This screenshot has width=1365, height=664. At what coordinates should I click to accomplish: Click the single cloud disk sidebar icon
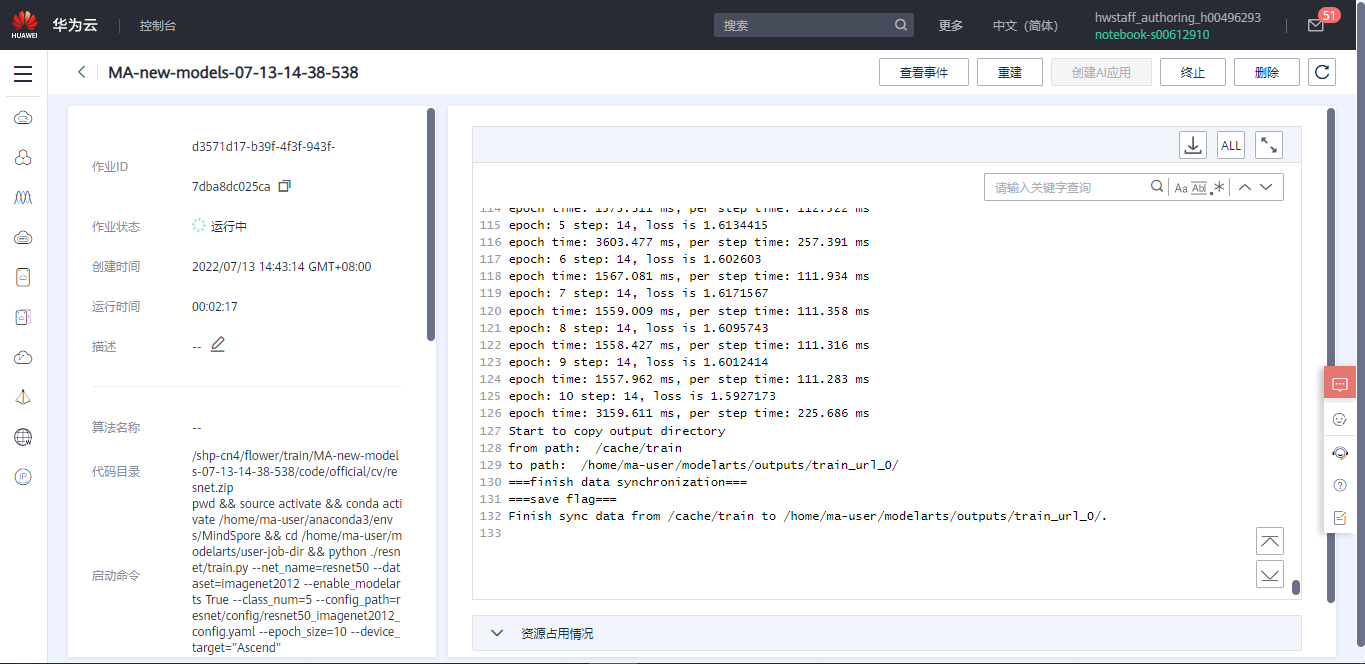coord(23,278)
